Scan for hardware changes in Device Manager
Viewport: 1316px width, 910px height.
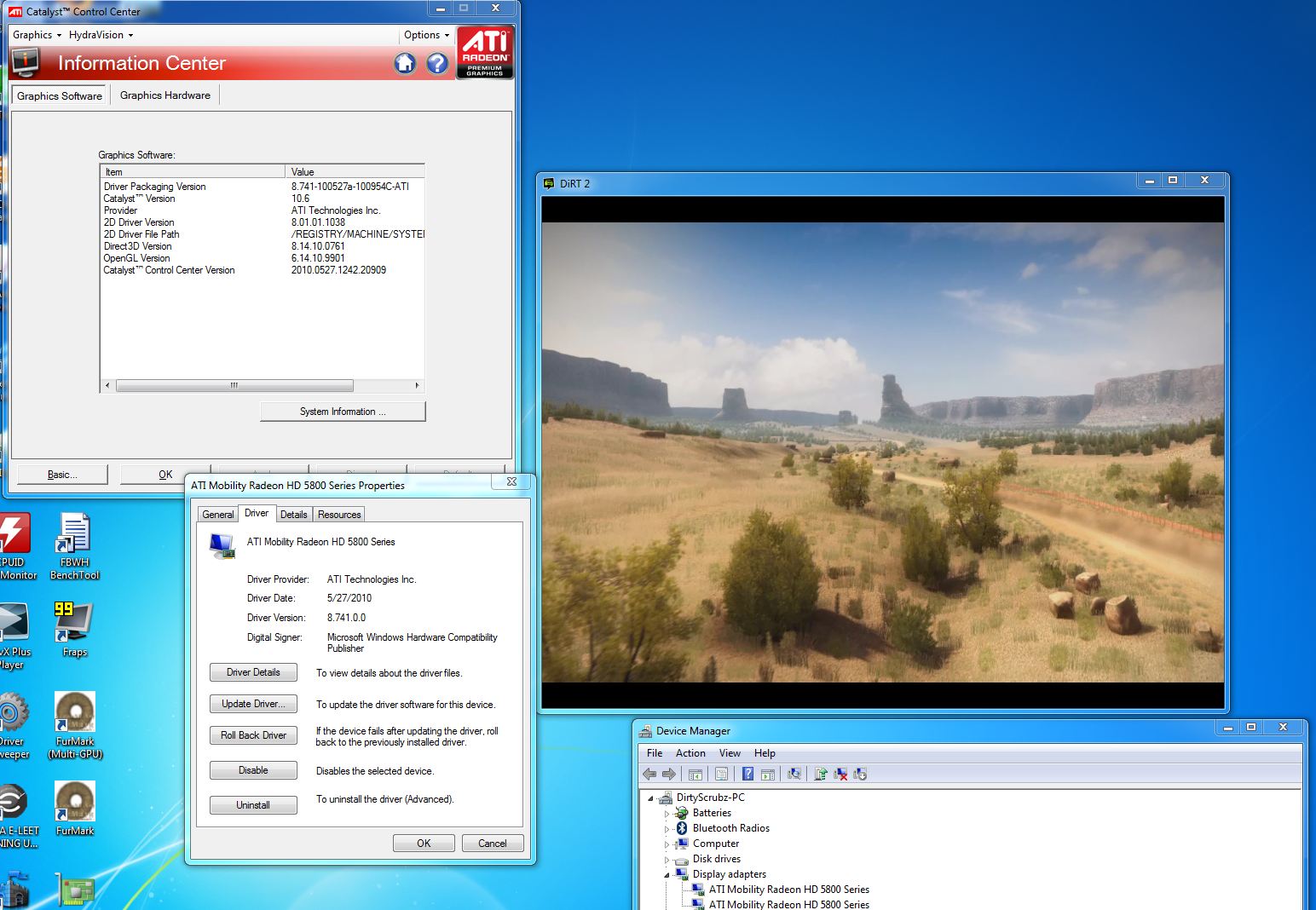point(794,774)
